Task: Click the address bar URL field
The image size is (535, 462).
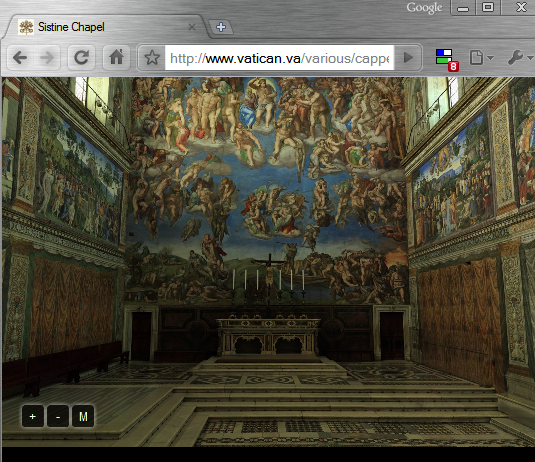Action: 279,58
